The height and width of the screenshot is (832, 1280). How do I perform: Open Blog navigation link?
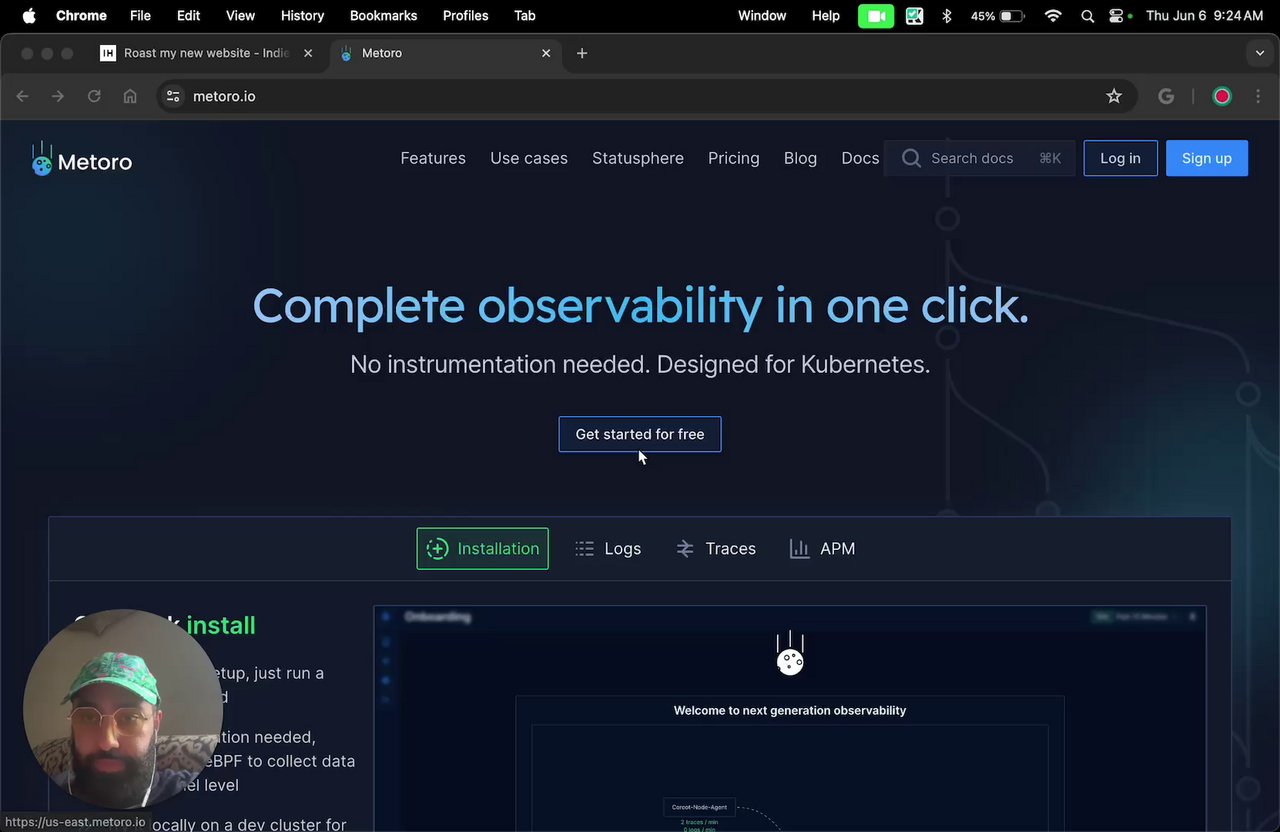[x=800, y=158]
